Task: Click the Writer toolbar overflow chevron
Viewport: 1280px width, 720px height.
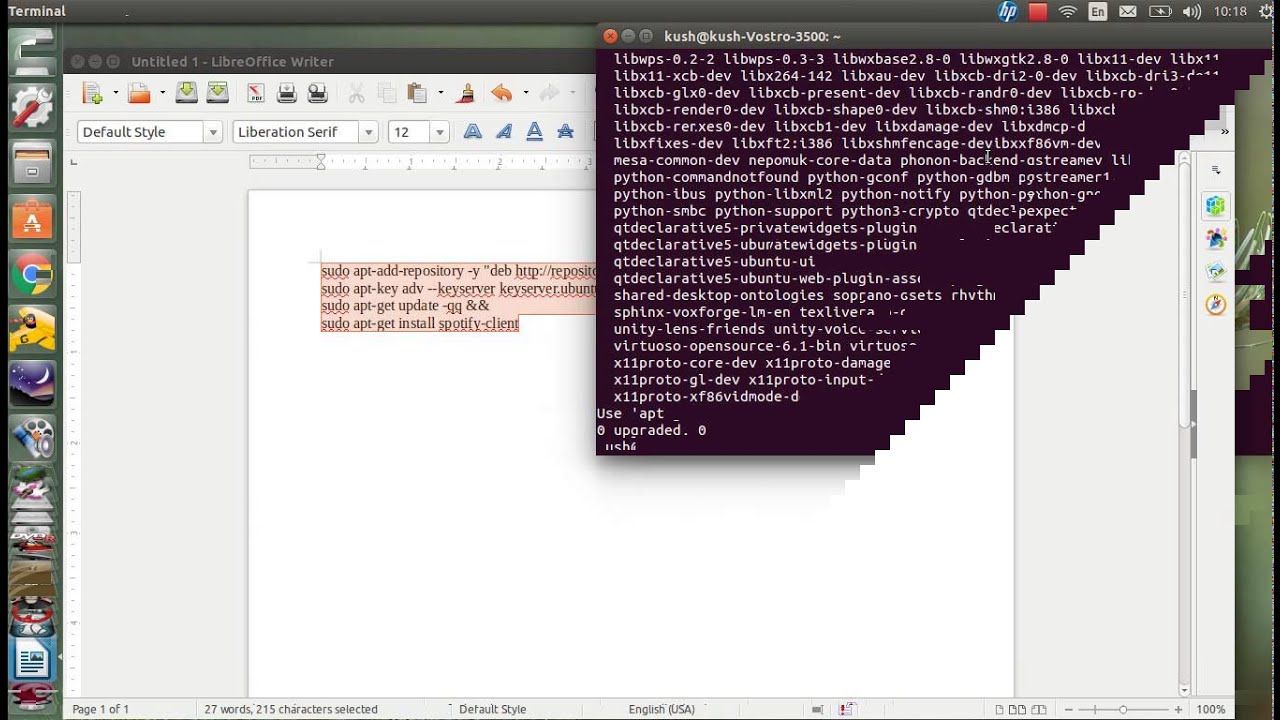Action: [1224, 132]
